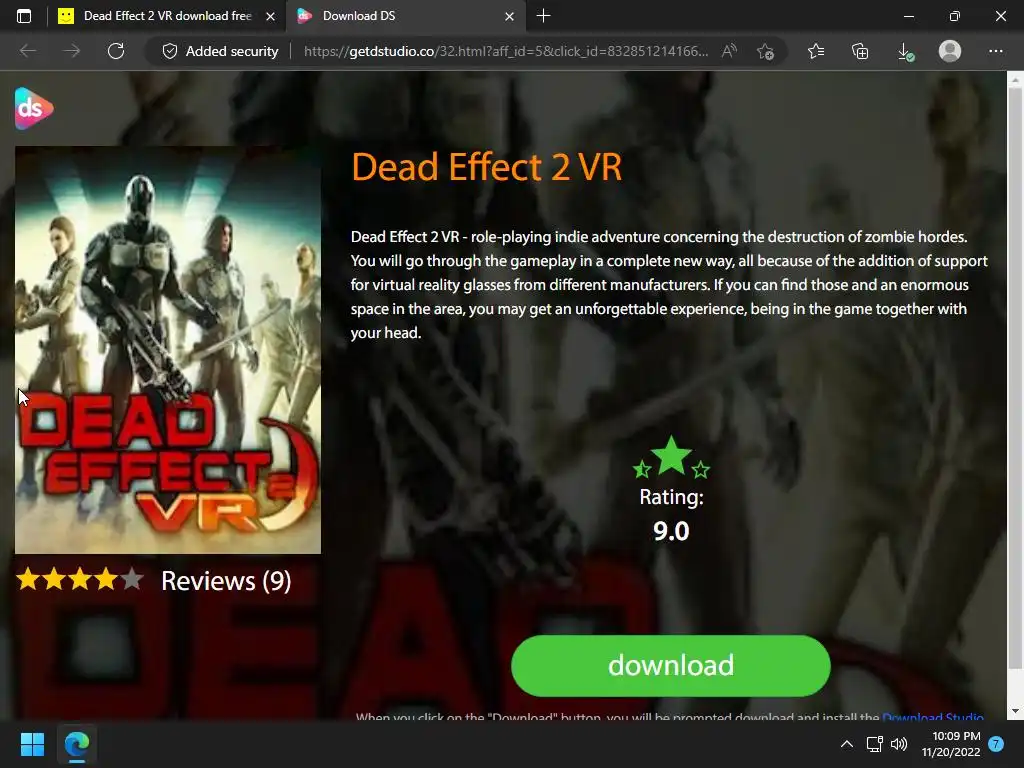Close the Dead Effect 2 VR tab
Image resolution: width=1024 pixels, height=768 pixels.
coord(270,16)
